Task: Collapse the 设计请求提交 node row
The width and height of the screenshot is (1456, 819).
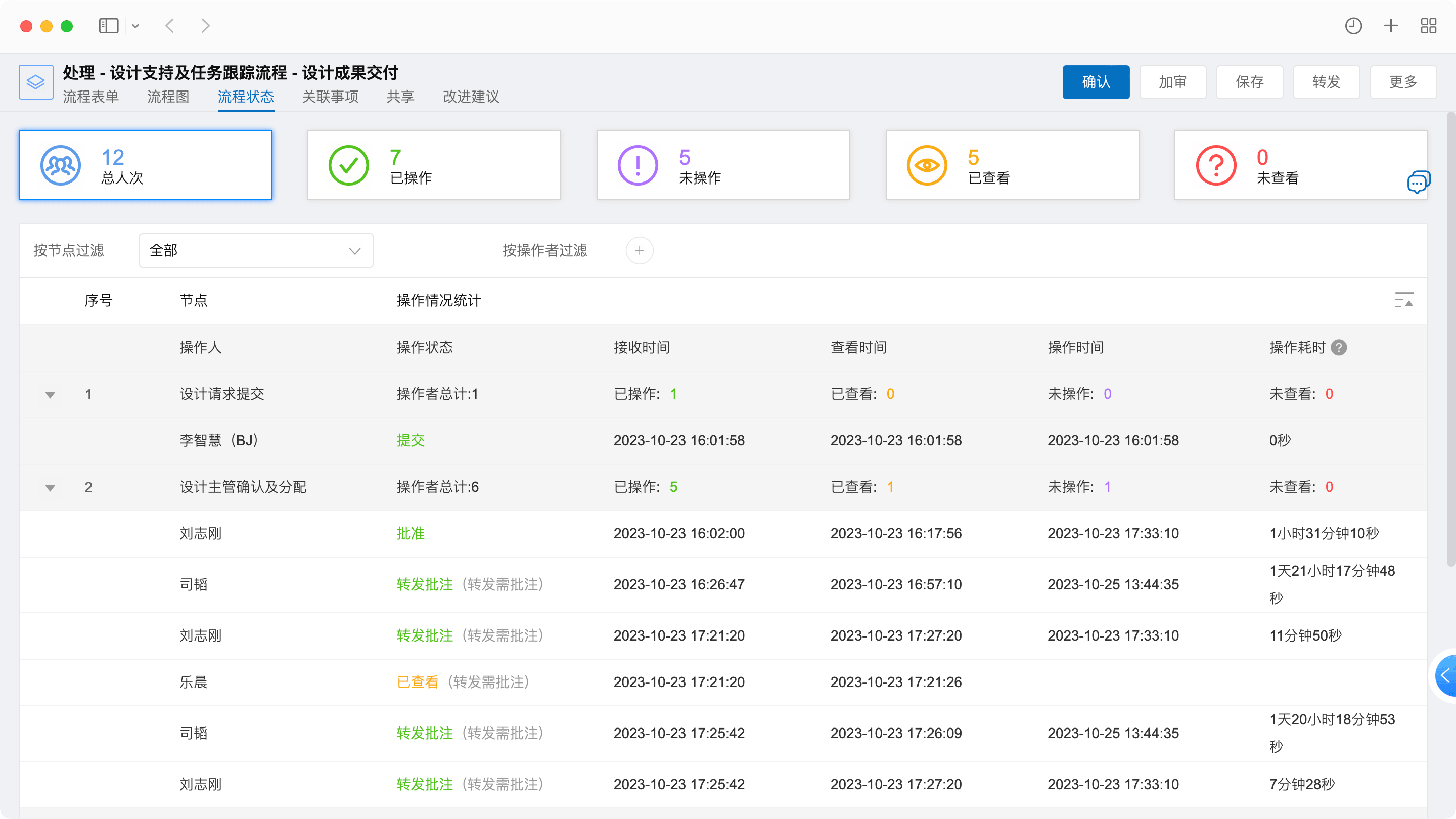Action: coord(51,395)
